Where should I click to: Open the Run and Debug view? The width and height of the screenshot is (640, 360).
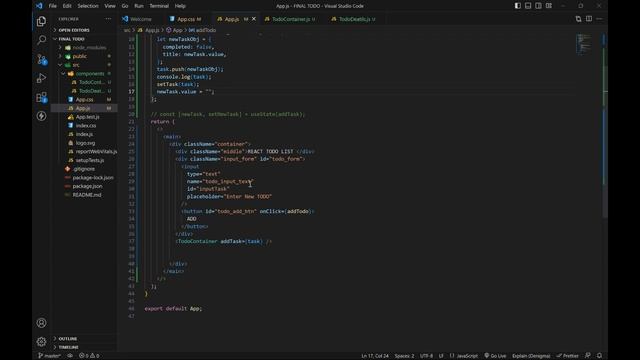(41, 78)
